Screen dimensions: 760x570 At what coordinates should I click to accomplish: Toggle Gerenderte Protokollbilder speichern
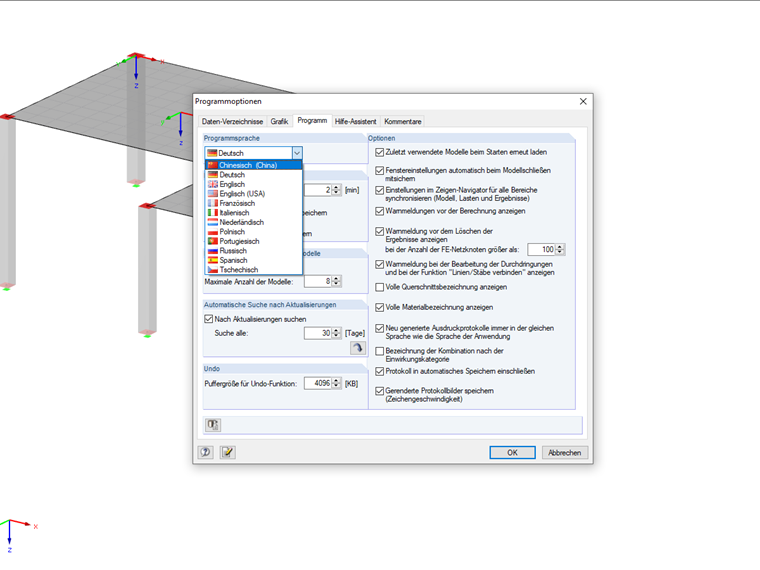tap(380, 391)
